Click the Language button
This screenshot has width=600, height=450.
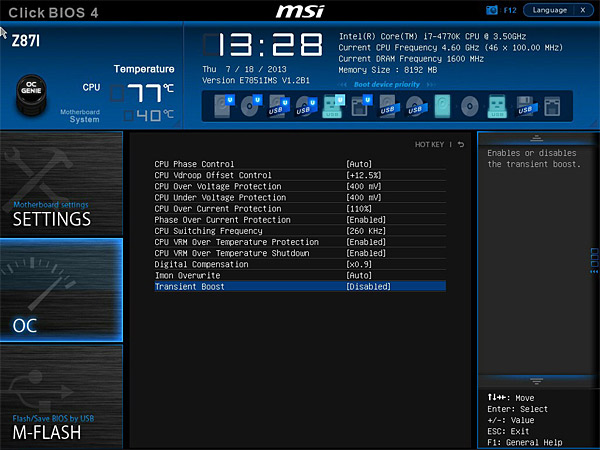pyautogui.click(x=549, y=10)
